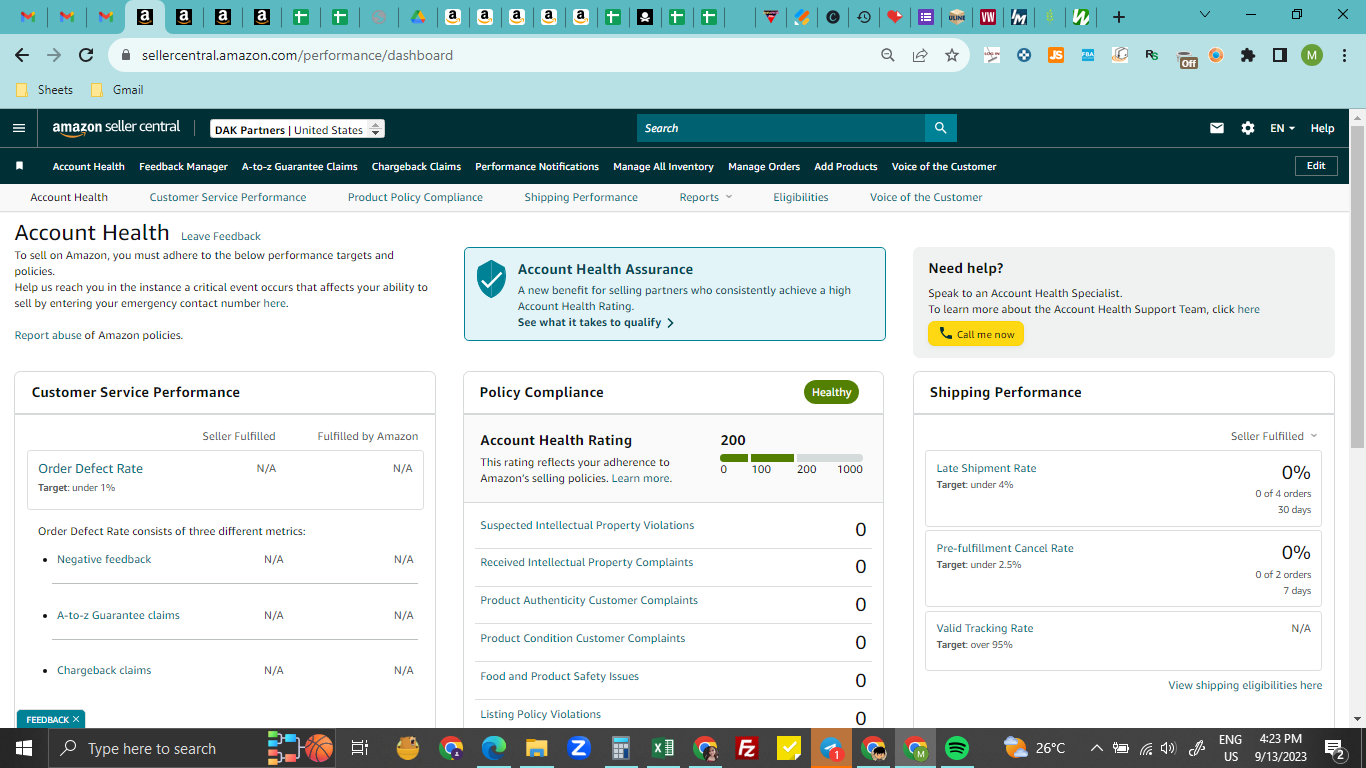Open the mail messages icon
Viewport: 1366px width, 768px height.
pyautogui.click(x=1217, y=128)
